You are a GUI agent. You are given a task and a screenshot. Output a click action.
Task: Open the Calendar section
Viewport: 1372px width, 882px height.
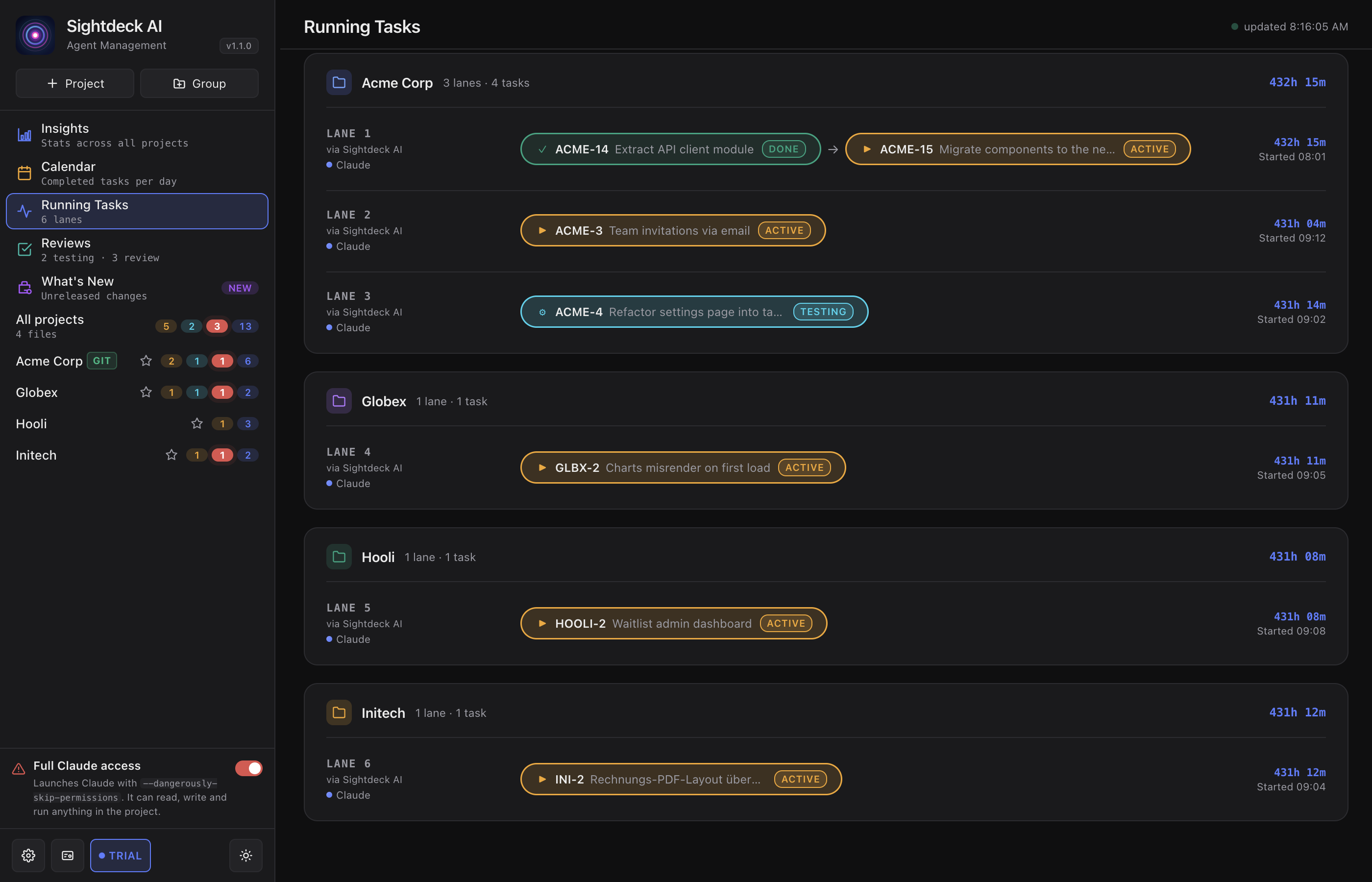137,173
